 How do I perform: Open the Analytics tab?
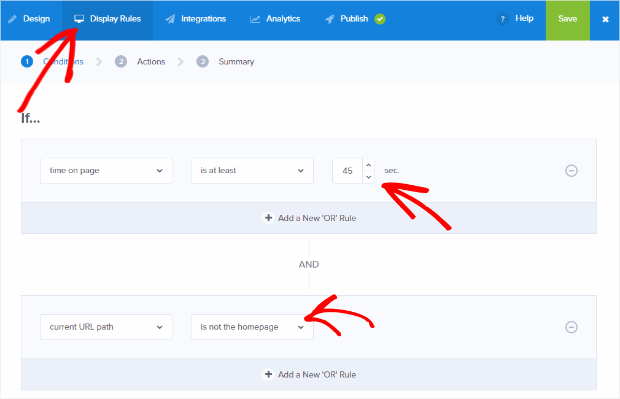[275, 19]
